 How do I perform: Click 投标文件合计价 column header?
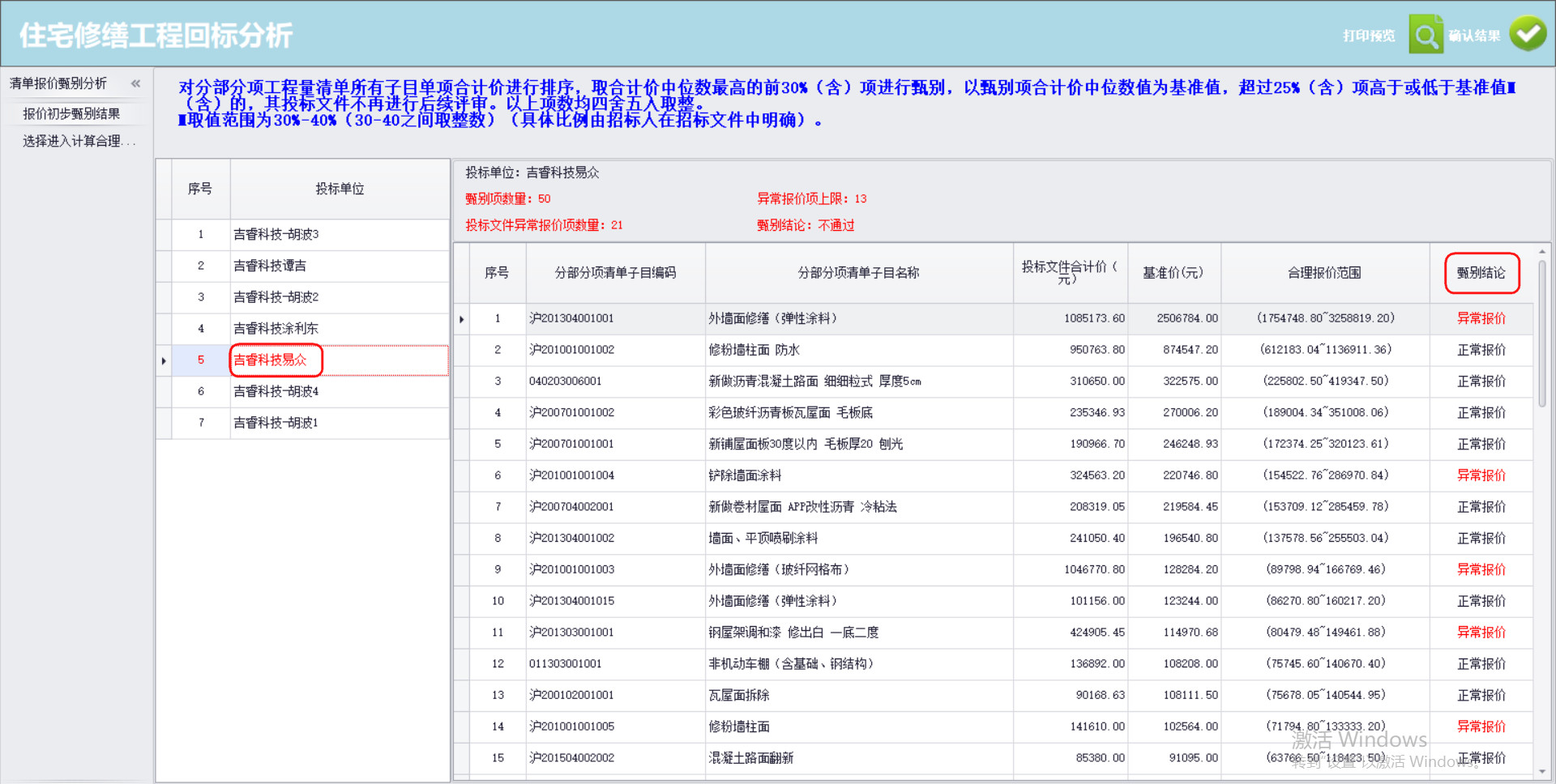click(1070, 273)
